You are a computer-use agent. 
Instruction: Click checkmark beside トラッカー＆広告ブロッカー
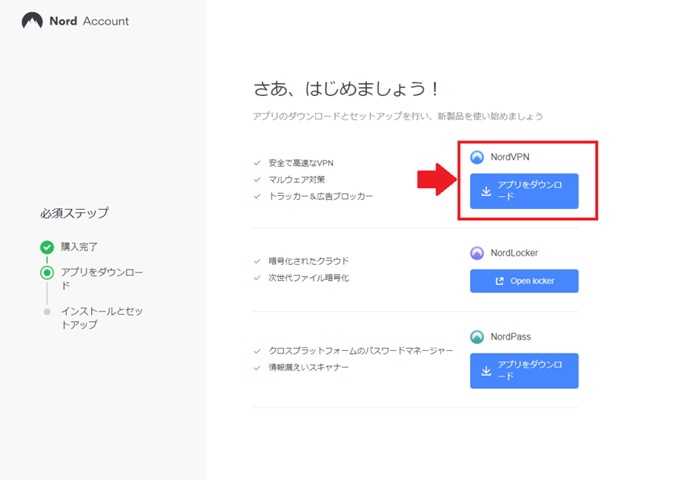pyautogui.click(x=257, y=196)
